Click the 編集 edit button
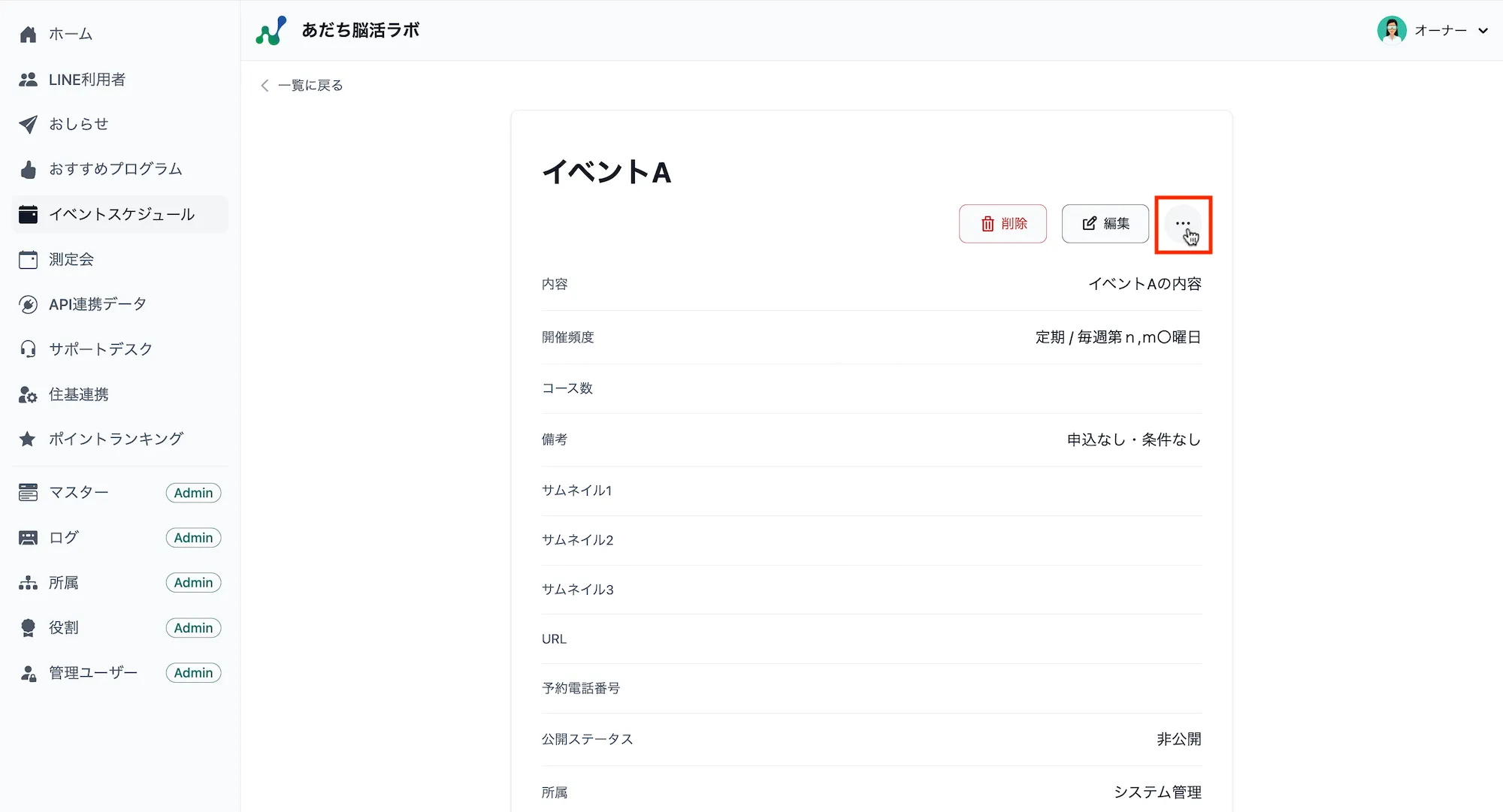Viewport: 1503px width, 812px height. (1105, 223)
